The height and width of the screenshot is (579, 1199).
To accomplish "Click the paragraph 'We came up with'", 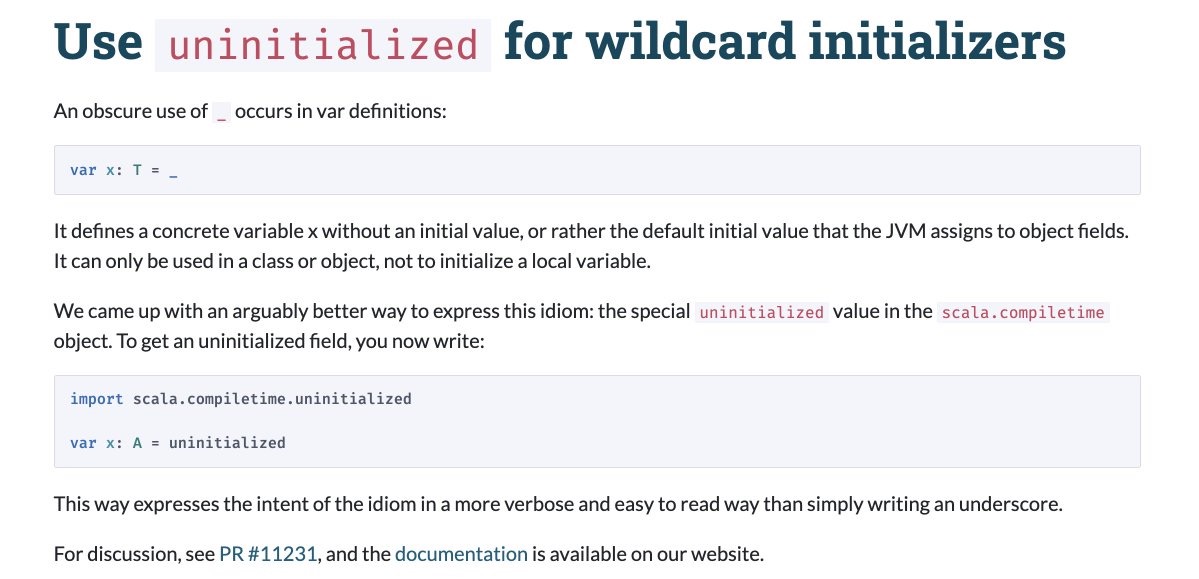I will pyautogui.click(x=582, y=326).
